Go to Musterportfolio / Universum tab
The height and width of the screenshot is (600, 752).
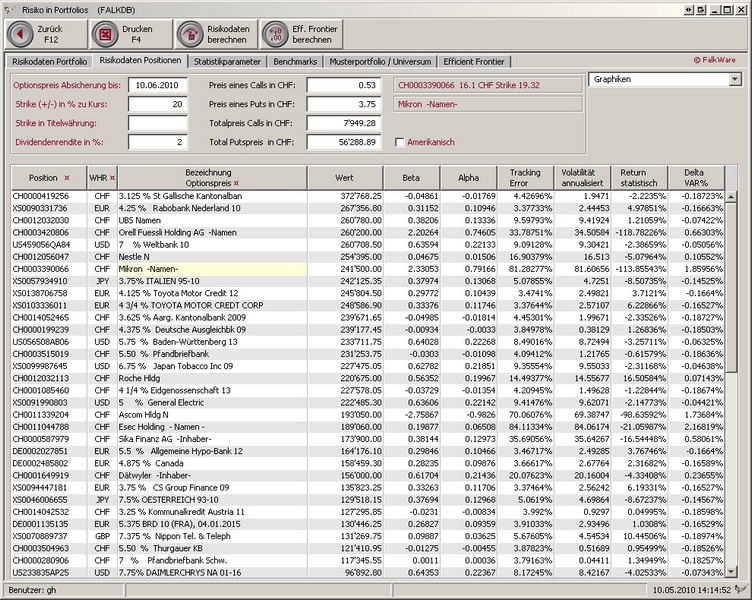380,62
